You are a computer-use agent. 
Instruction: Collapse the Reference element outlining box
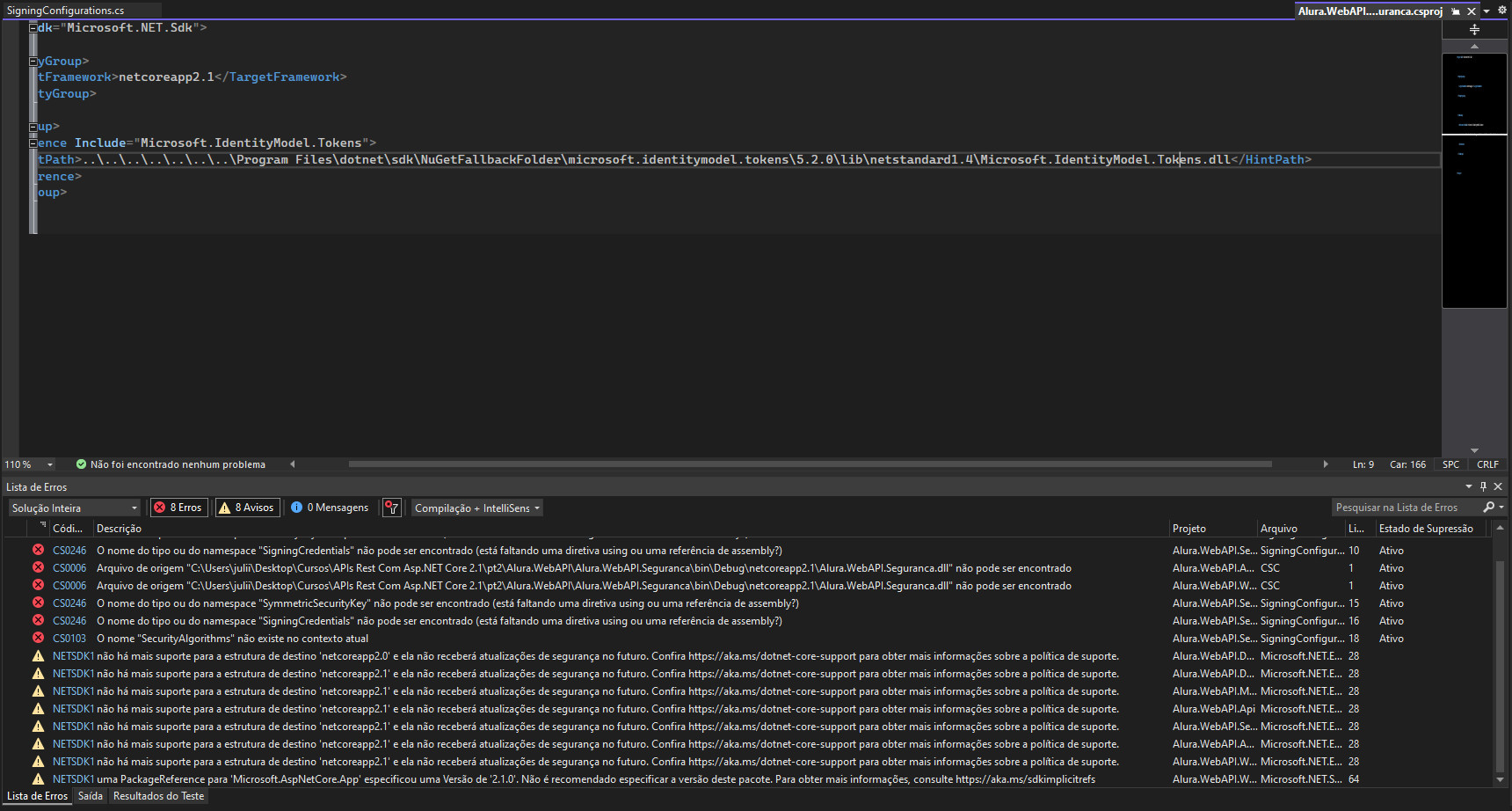(33, 143)
